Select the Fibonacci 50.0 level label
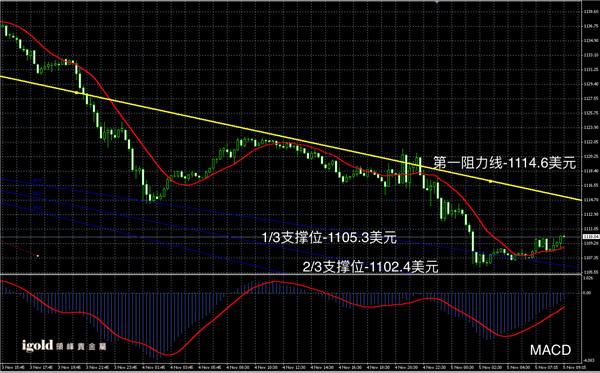The height and width of the screenshot is (373, 600). click(37, 194)
